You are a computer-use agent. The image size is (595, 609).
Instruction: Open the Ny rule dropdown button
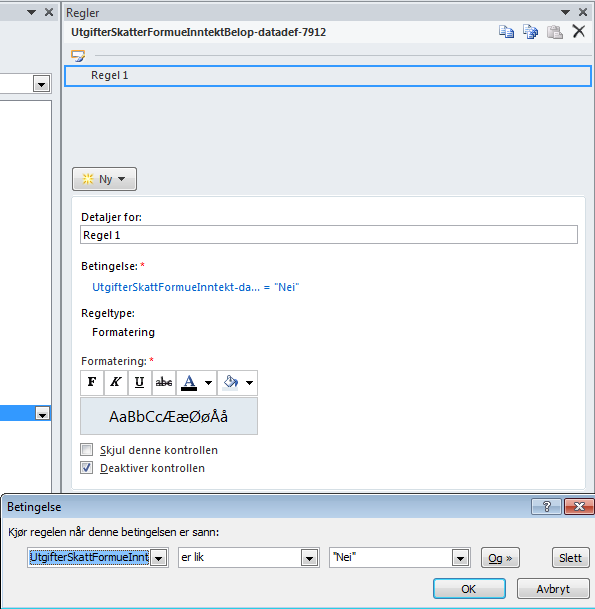(x=104, y=179)
